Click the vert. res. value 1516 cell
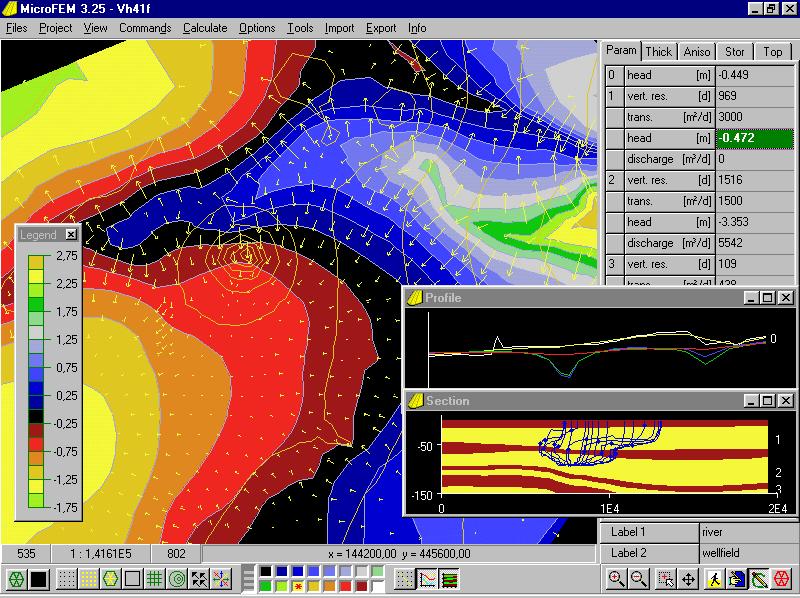The height and width of the screenshot is (598, 800). [755, 180]
